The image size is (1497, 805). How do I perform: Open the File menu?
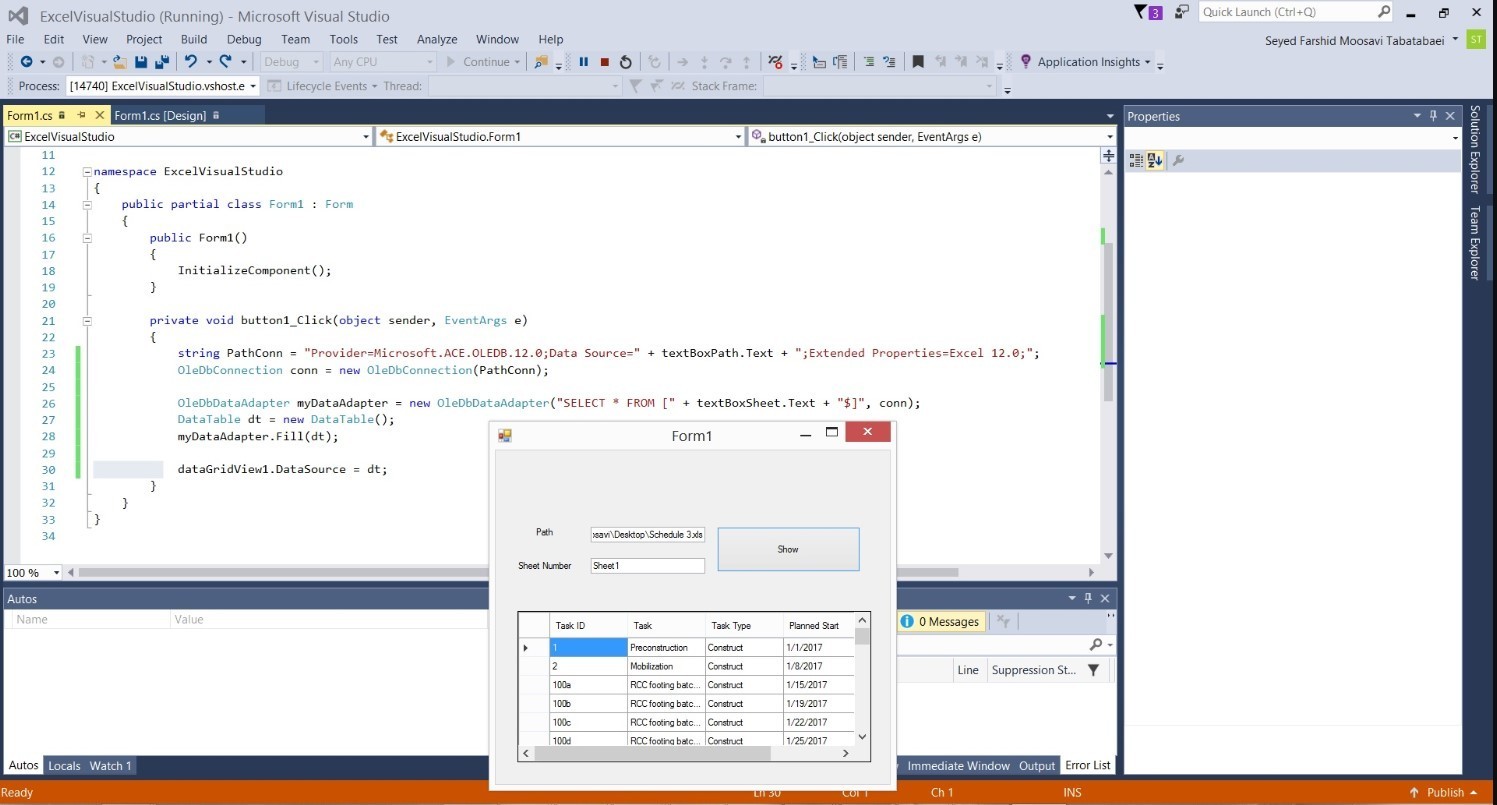pyautogui.click(x=15, y=39)
